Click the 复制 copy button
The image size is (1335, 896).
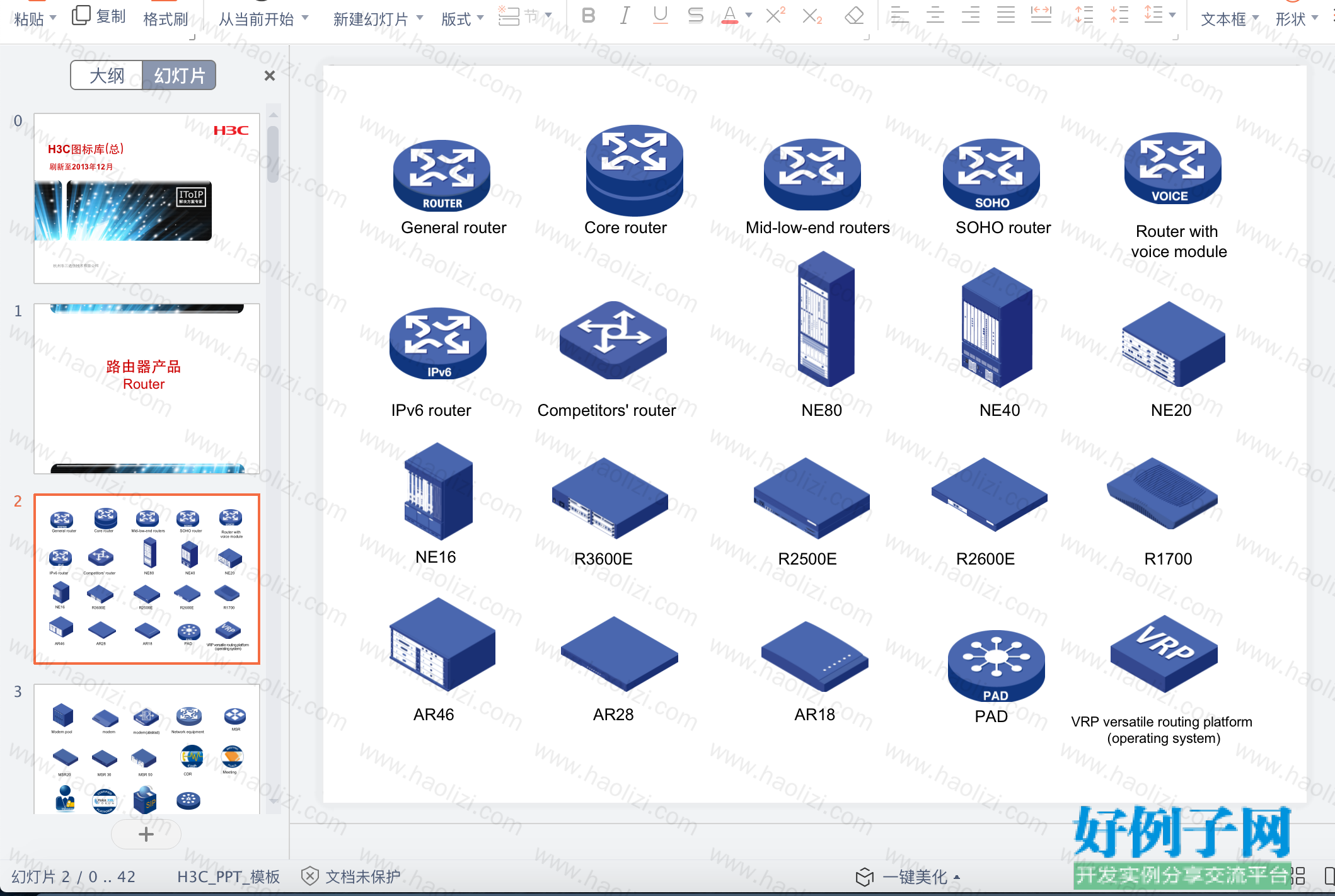click(x=99, y=16)
